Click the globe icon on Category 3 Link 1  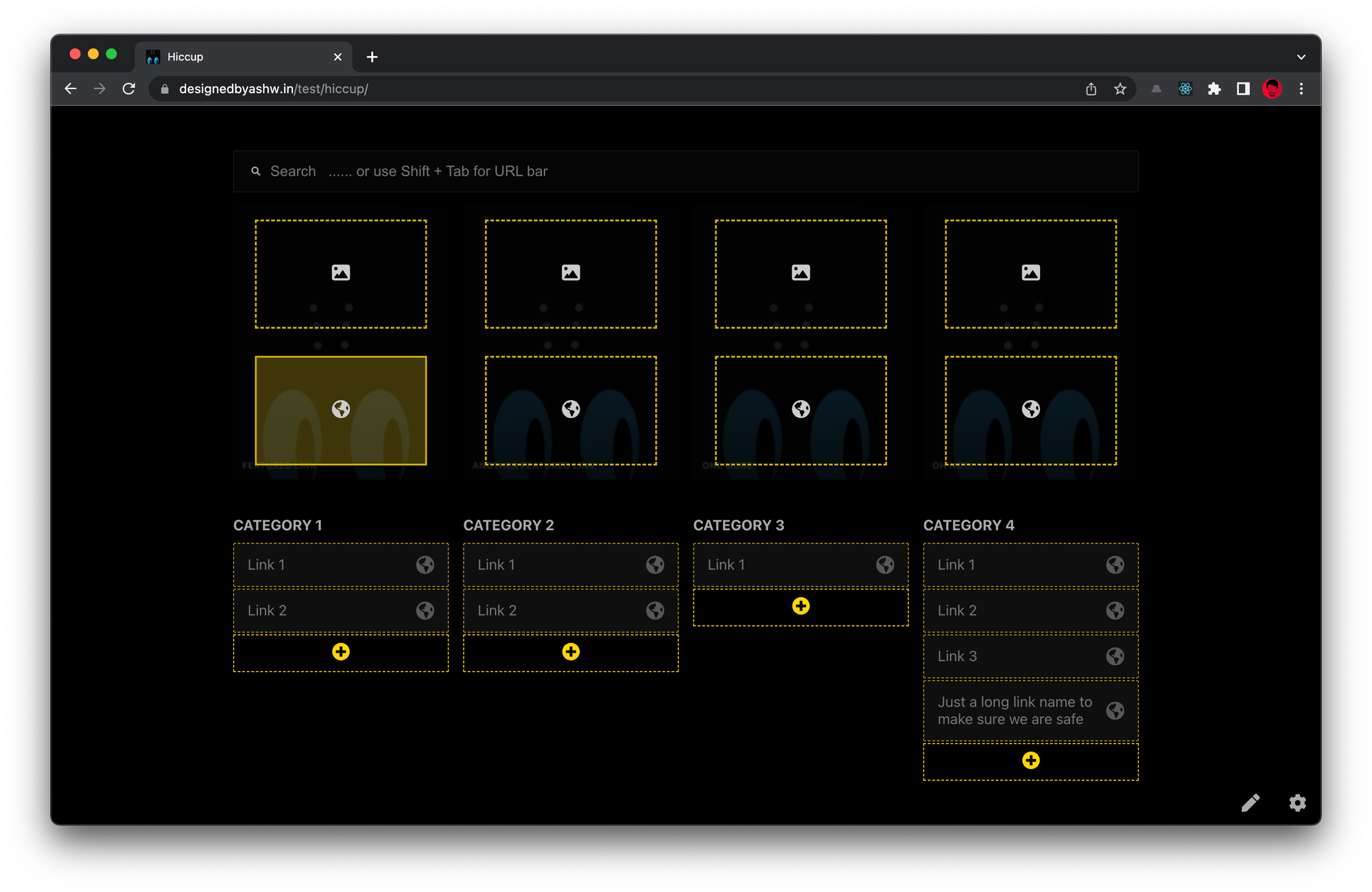click(x=883, y=564)
